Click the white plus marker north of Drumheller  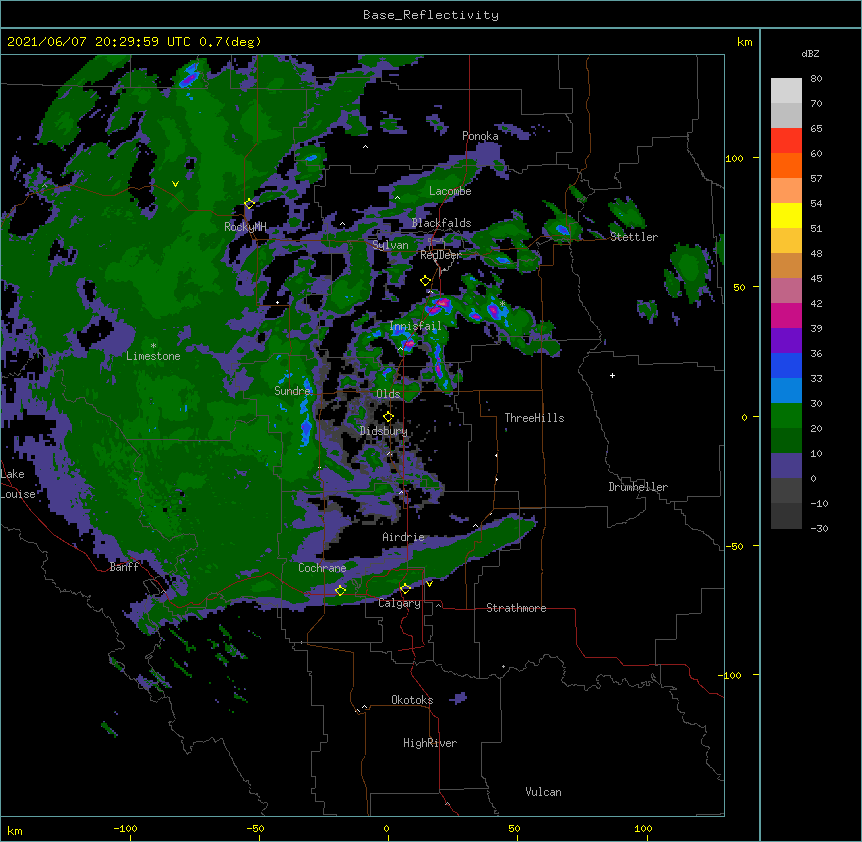tap(612, 375)
